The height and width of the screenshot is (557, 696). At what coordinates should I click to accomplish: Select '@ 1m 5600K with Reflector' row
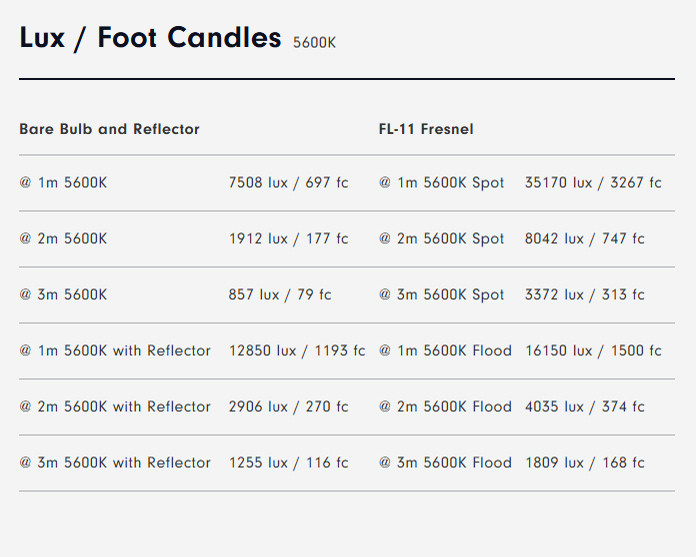point(115,350)
